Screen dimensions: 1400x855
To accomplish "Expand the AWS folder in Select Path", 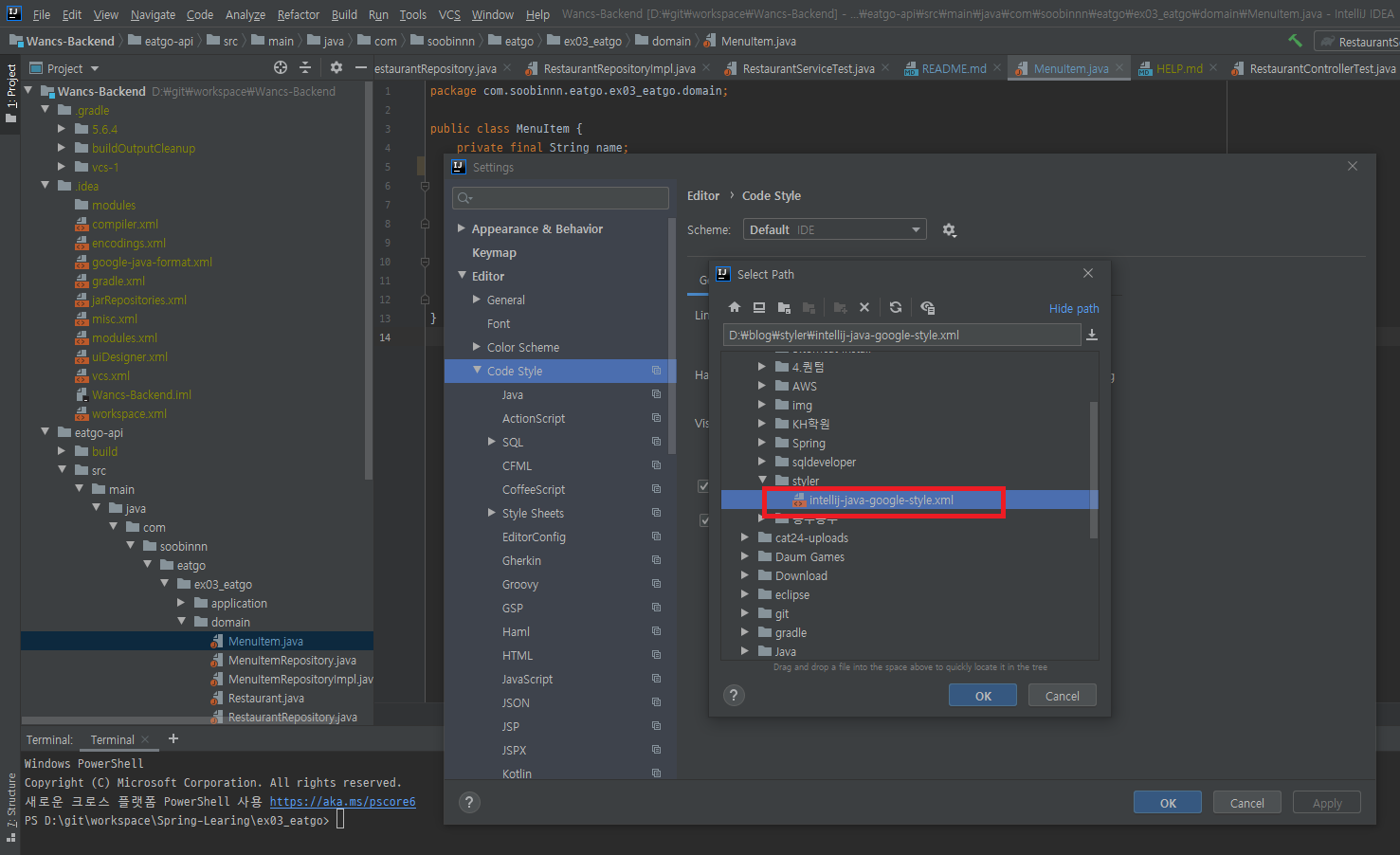I will (762, 386).
